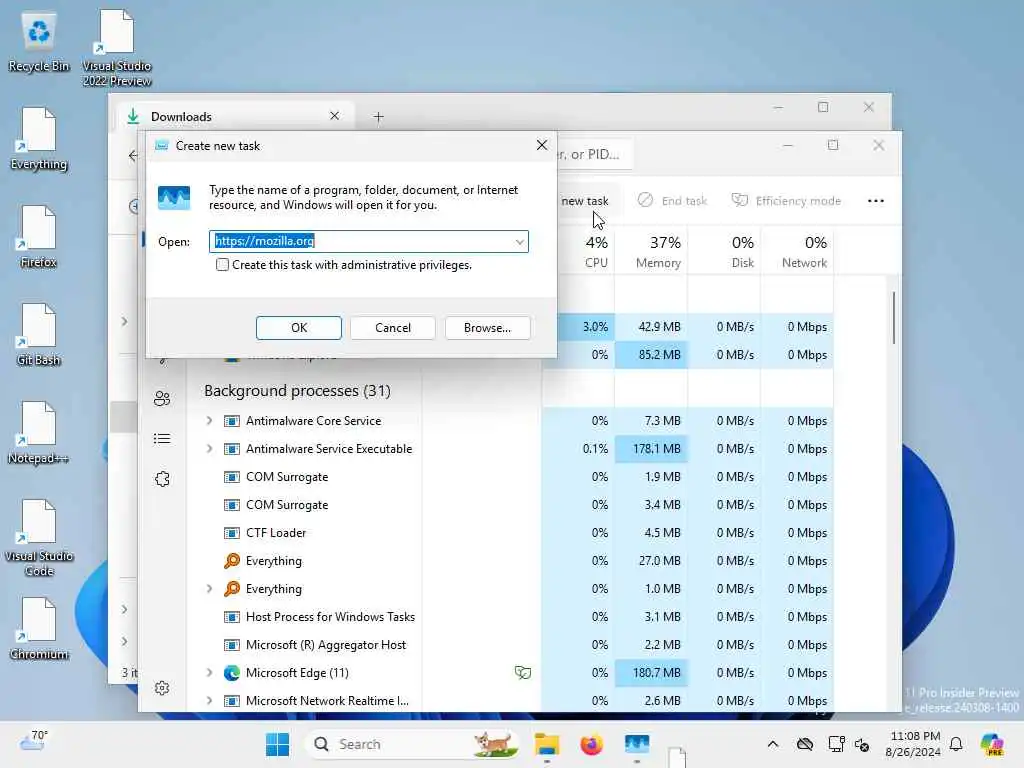The width and height of the screenshot is (1024, 768).
Task: Enable administrative privileges checkbox
Action: point(222,264)
